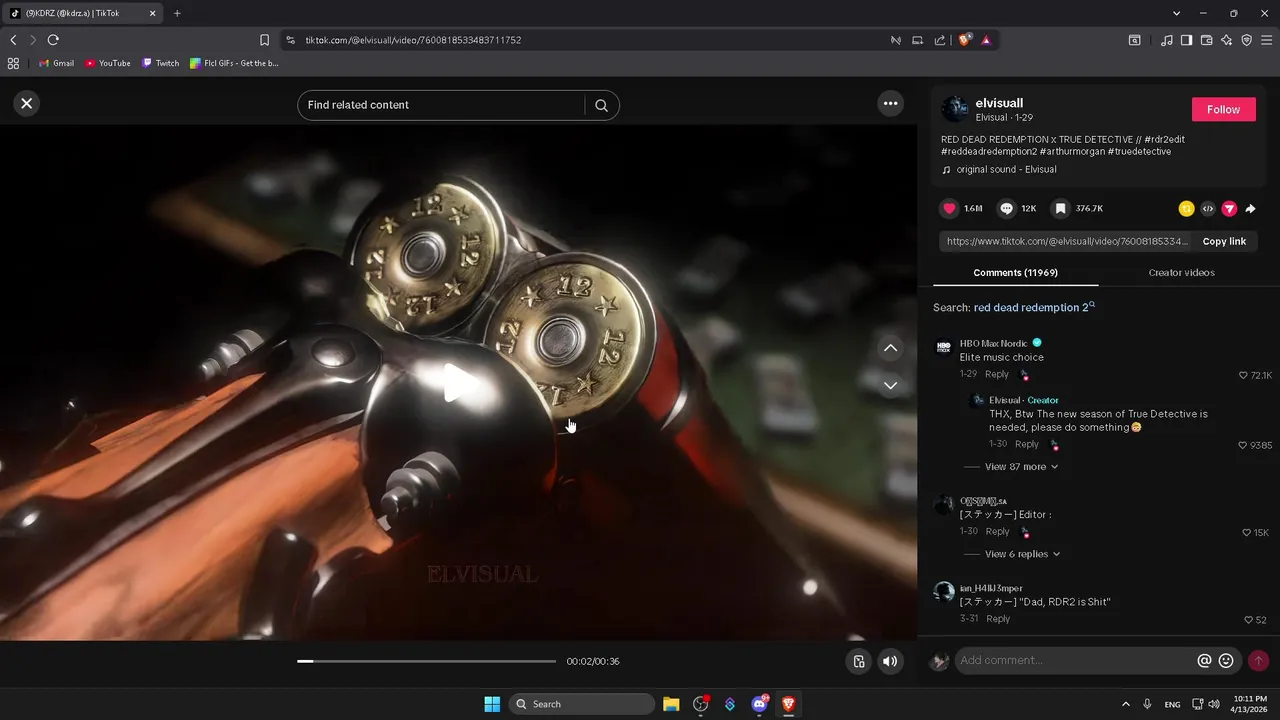The image size is (1280, 720).
Task: Open the Twitch bookmark
Action: [x=161, y=63]
